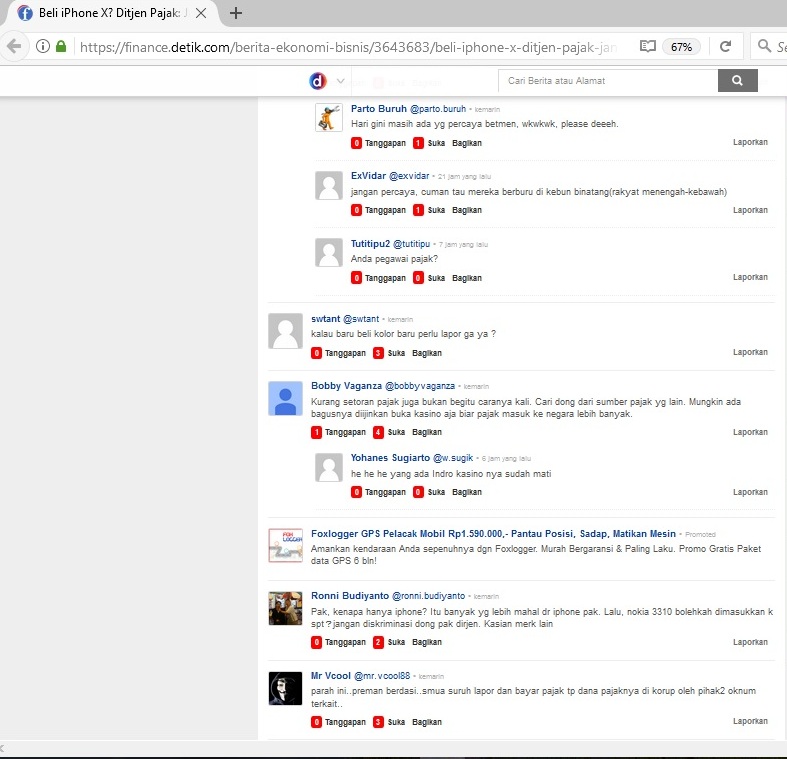Share Parto Buruh's comment with Bagikan
Screen dimensions: 787x759
point(466,142)
